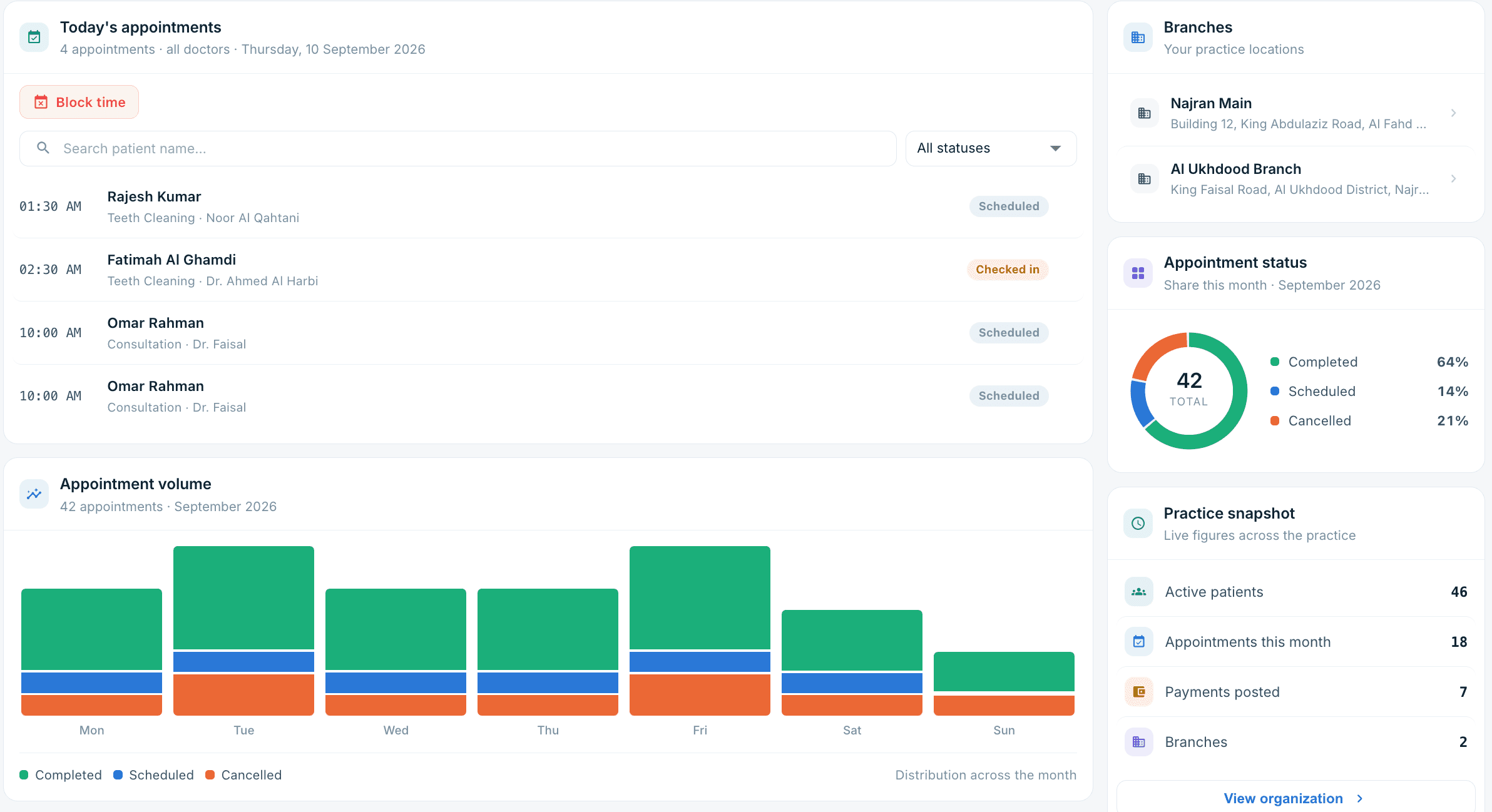This screenshot has height=812, width=1492.
Task: Click the Appointments this month value 18
Action: coord(1459,642)
